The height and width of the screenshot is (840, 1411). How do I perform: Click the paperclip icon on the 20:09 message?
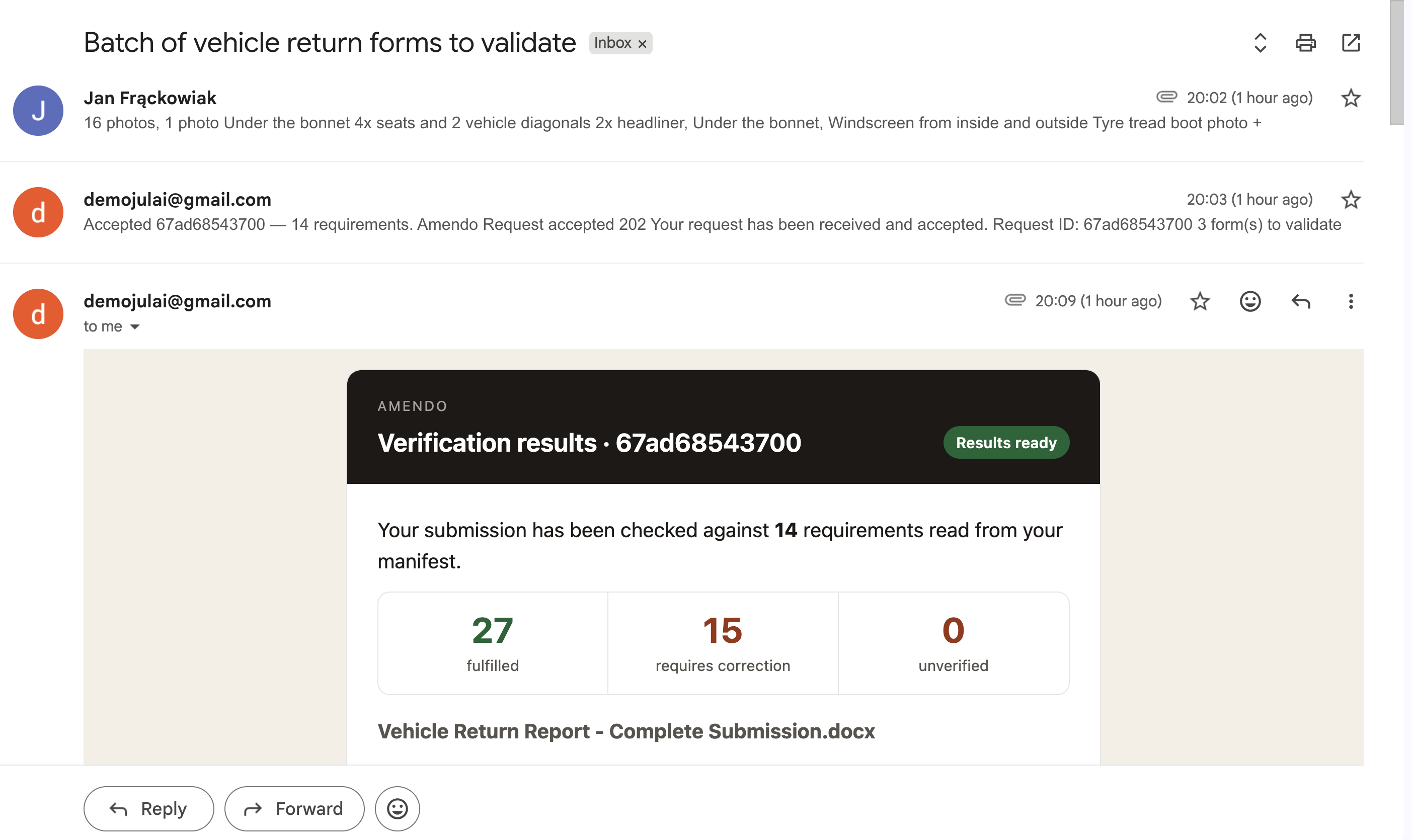coord(1015,300)
